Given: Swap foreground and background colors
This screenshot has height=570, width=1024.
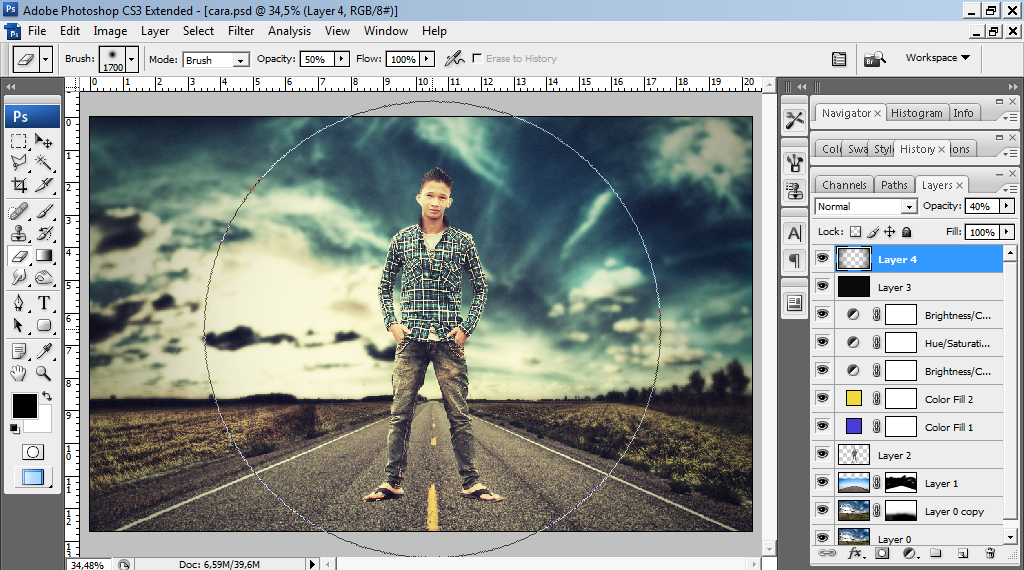Looking at the screenshot, I should pos(46,396).
